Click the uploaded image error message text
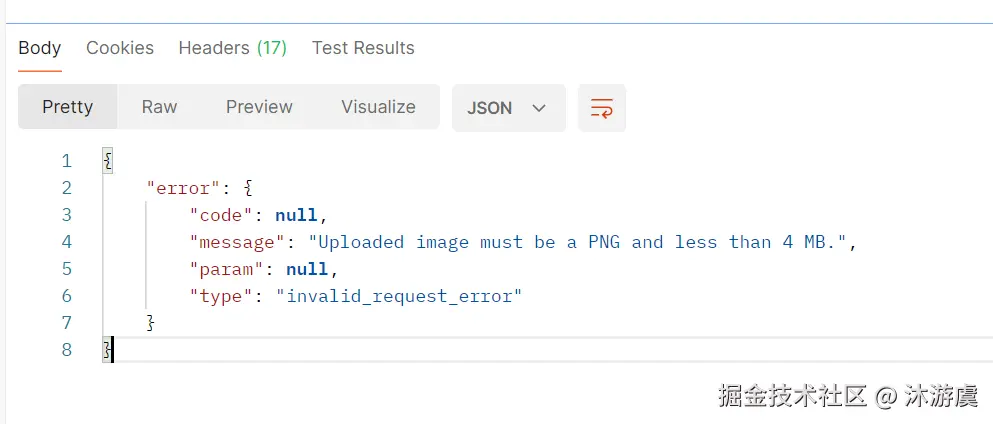The width and height of the screenshot is (993, 424). point(581,242)
